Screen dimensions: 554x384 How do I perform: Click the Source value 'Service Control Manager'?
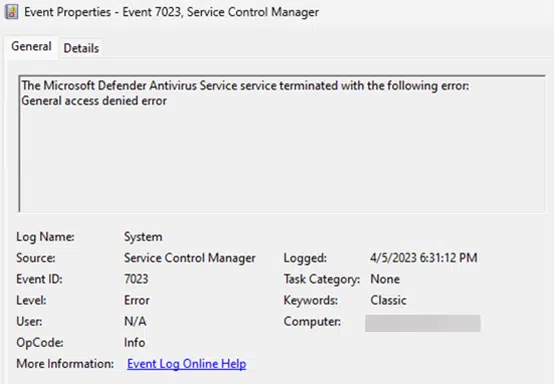click(189, 258)
